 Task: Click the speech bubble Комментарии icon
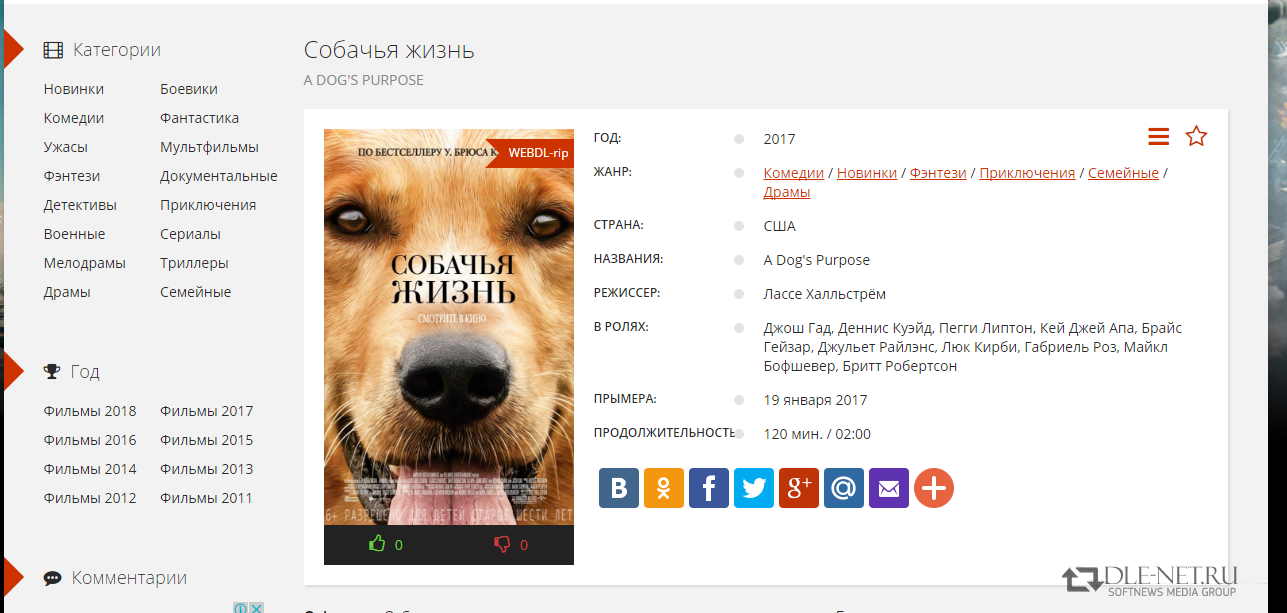tap(53, 578)
